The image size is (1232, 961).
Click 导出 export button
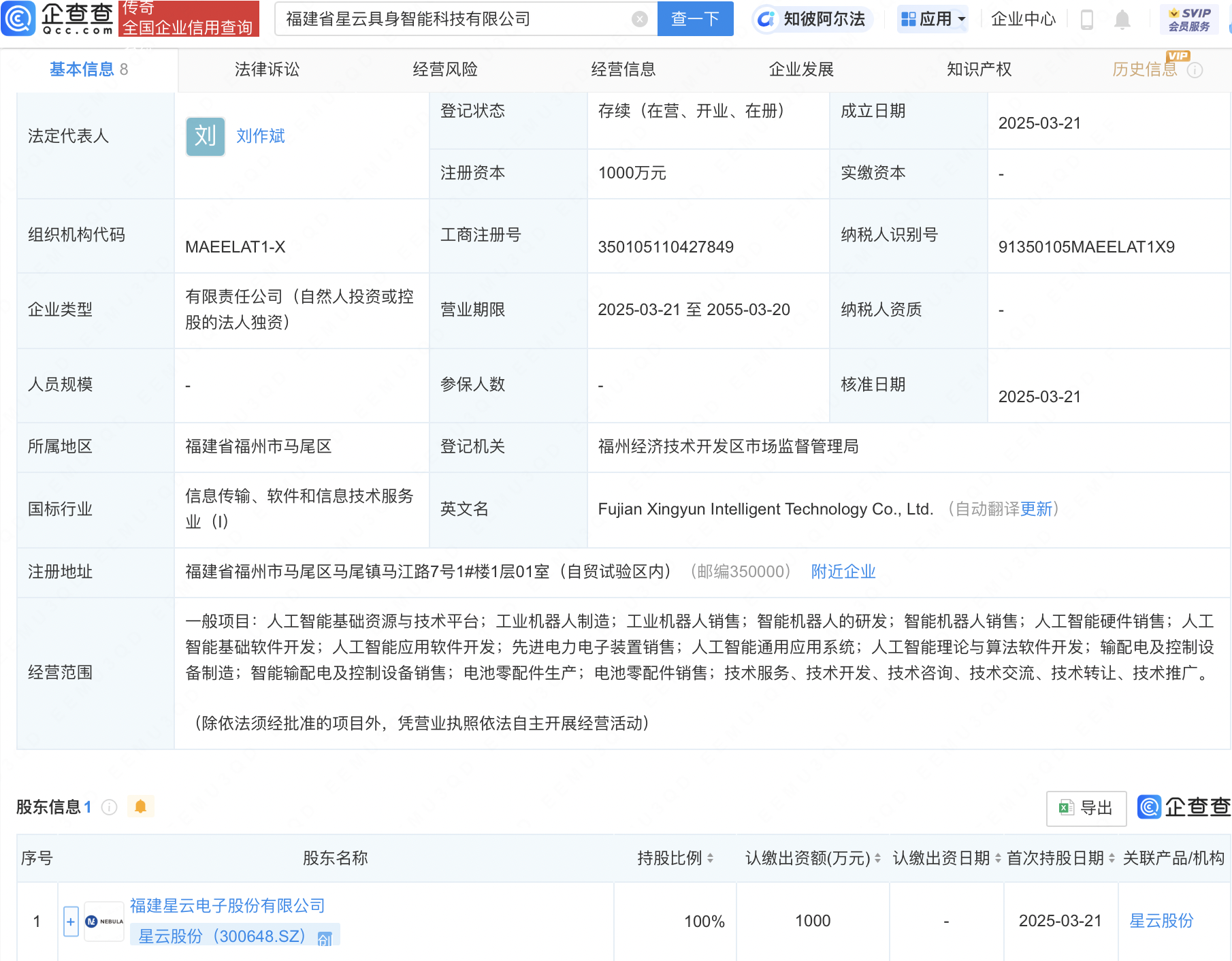click(x=1086, y=808)
